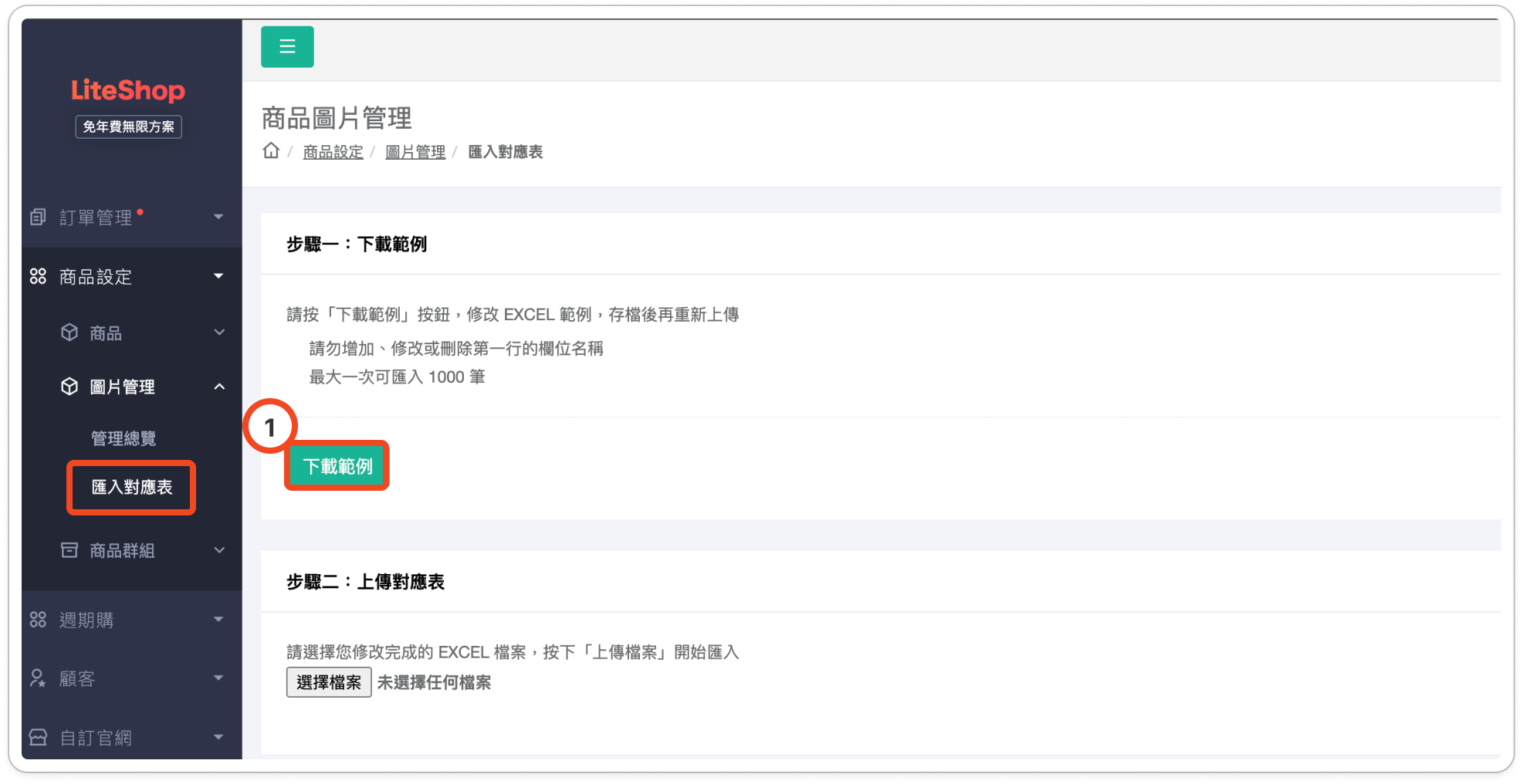Click the LiteShop logo

pos(128,91)
